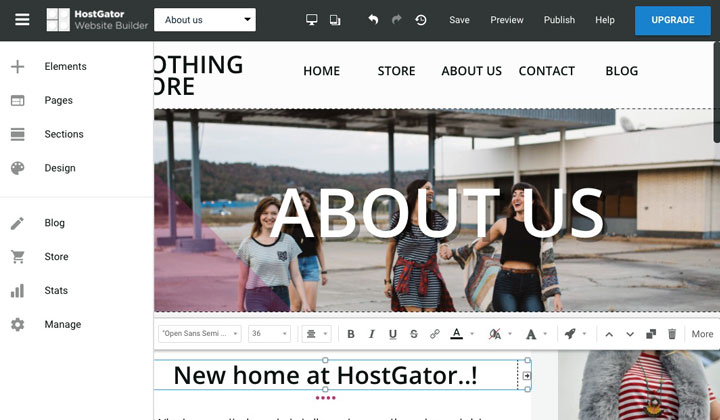Open the text alignment dropdown

316,334
